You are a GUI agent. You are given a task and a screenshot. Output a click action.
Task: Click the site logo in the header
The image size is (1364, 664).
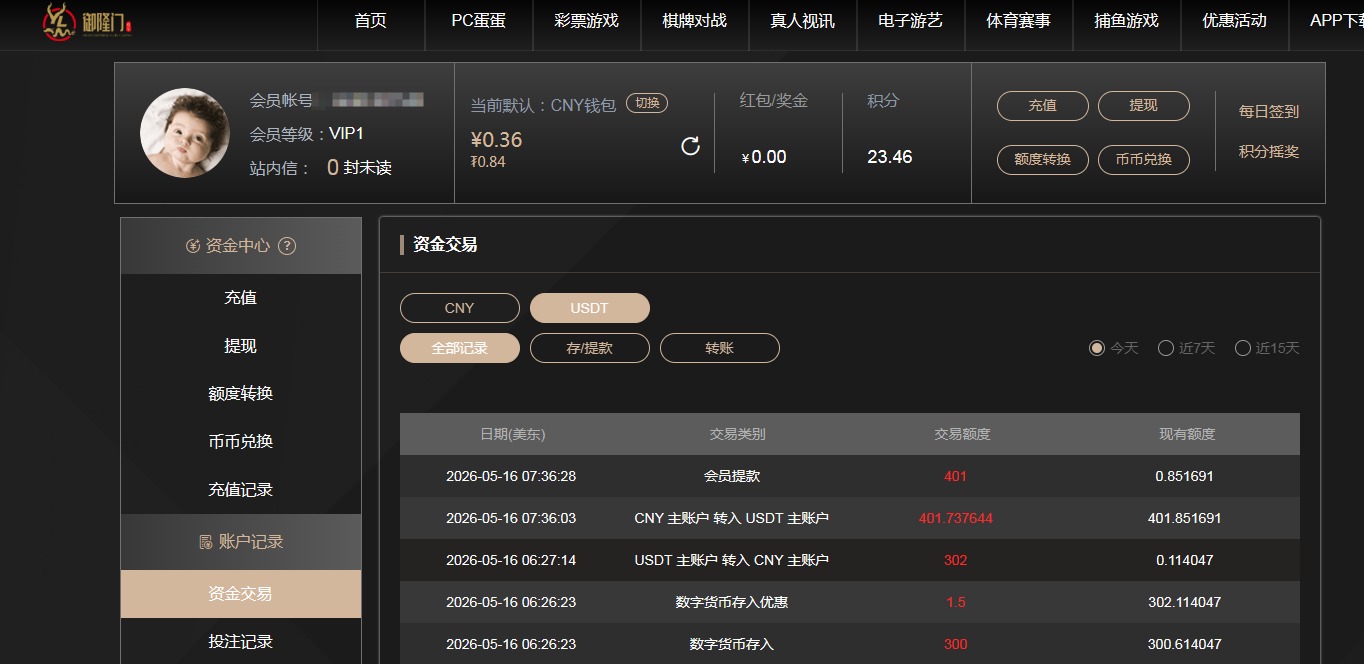(88, 22)
